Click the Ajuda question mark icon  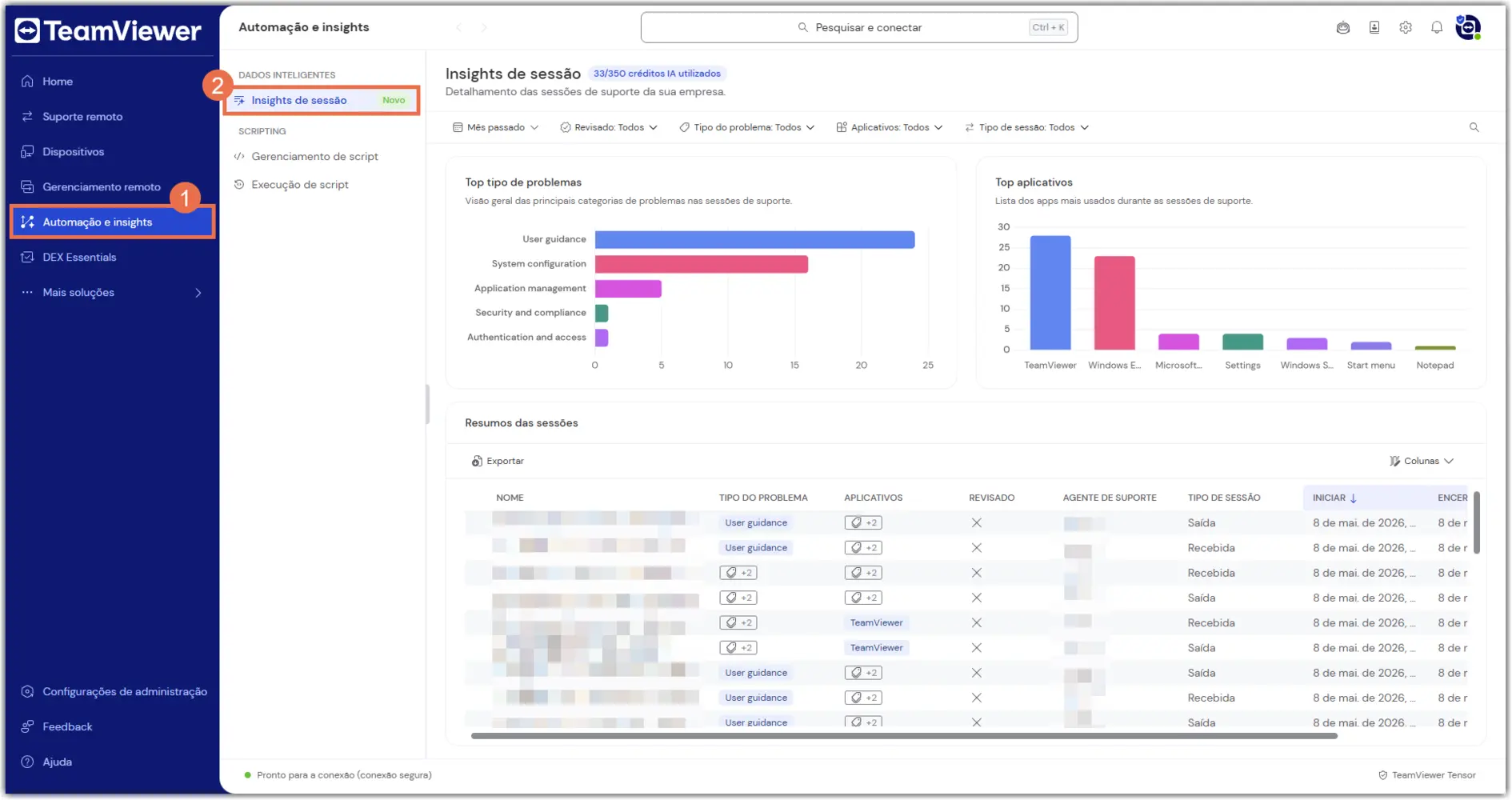tap(27, 762)
